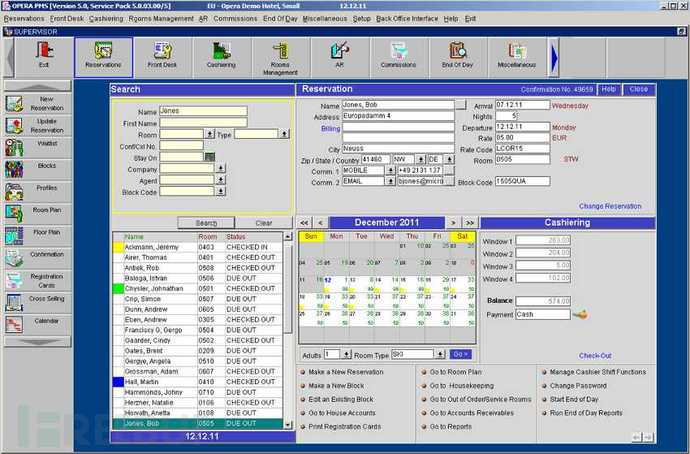This screenshot has height=454, width=690.
Task: Click the Commissions toolbar icon
Action: [398, 57]
